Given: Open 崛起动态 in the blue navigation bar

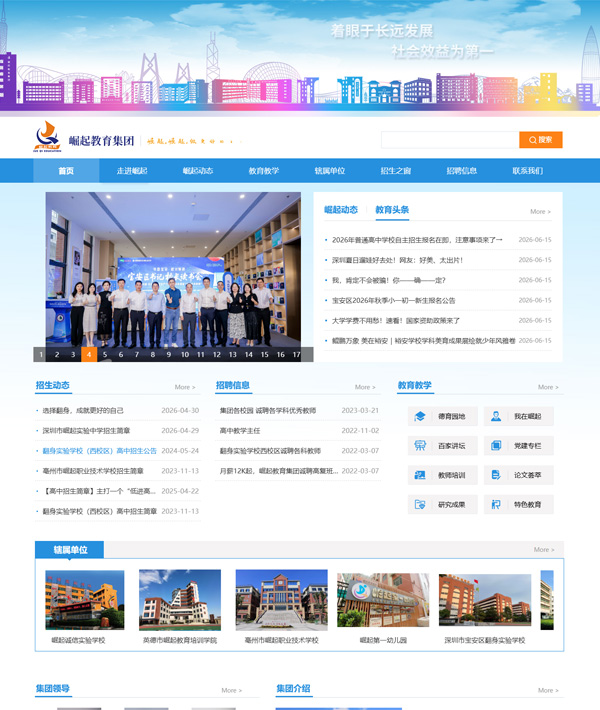Looking at the screenshot, I should (198, 171).
